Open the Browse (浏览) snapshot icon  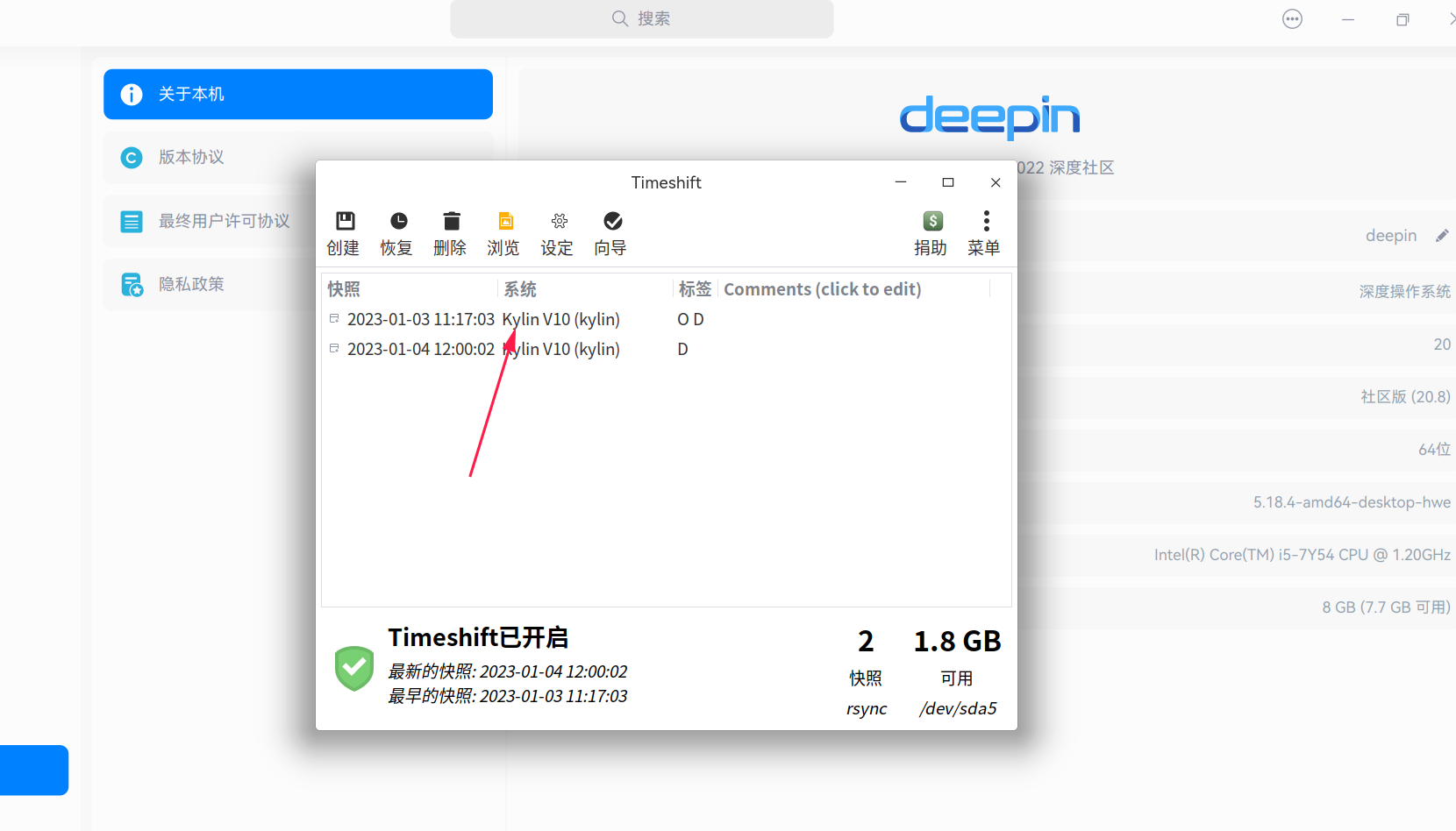point(505,221)
